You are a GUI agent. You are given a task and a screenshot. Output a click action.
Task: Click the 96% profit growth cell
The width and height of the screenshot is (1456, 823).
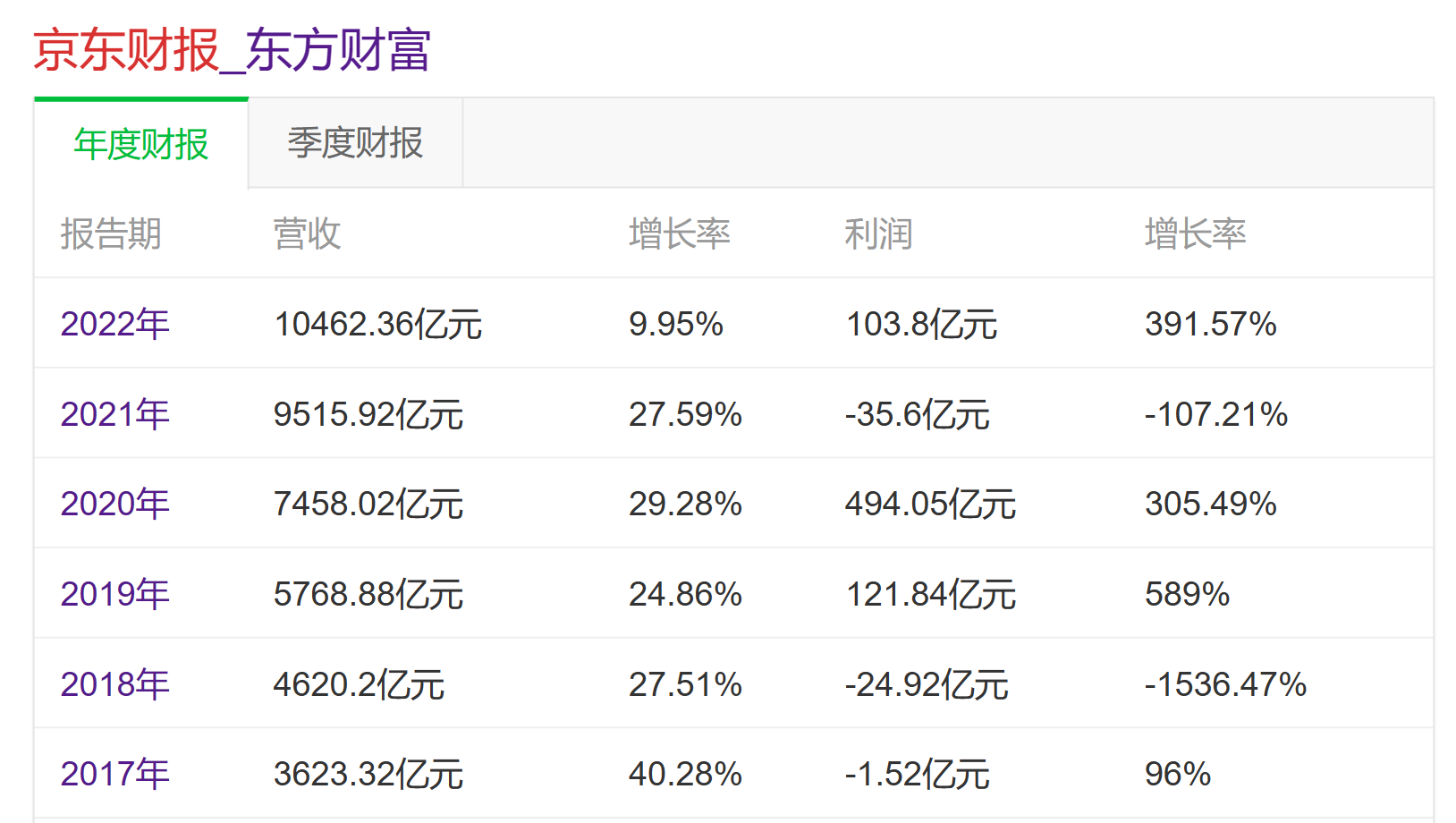[1178, 774]
